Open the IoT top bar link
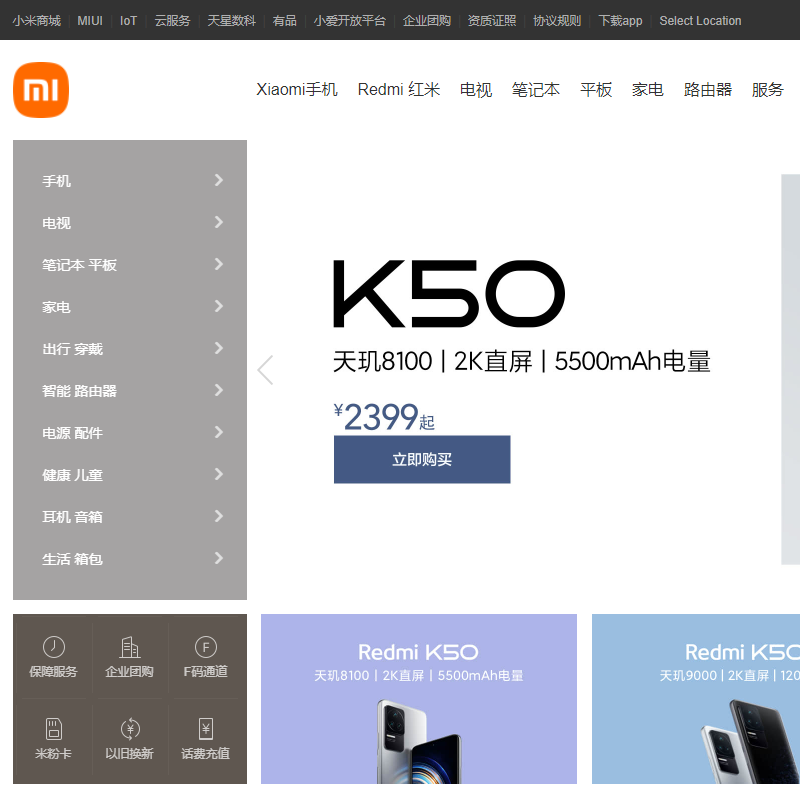800x786 pixels. tap(129, 21)
